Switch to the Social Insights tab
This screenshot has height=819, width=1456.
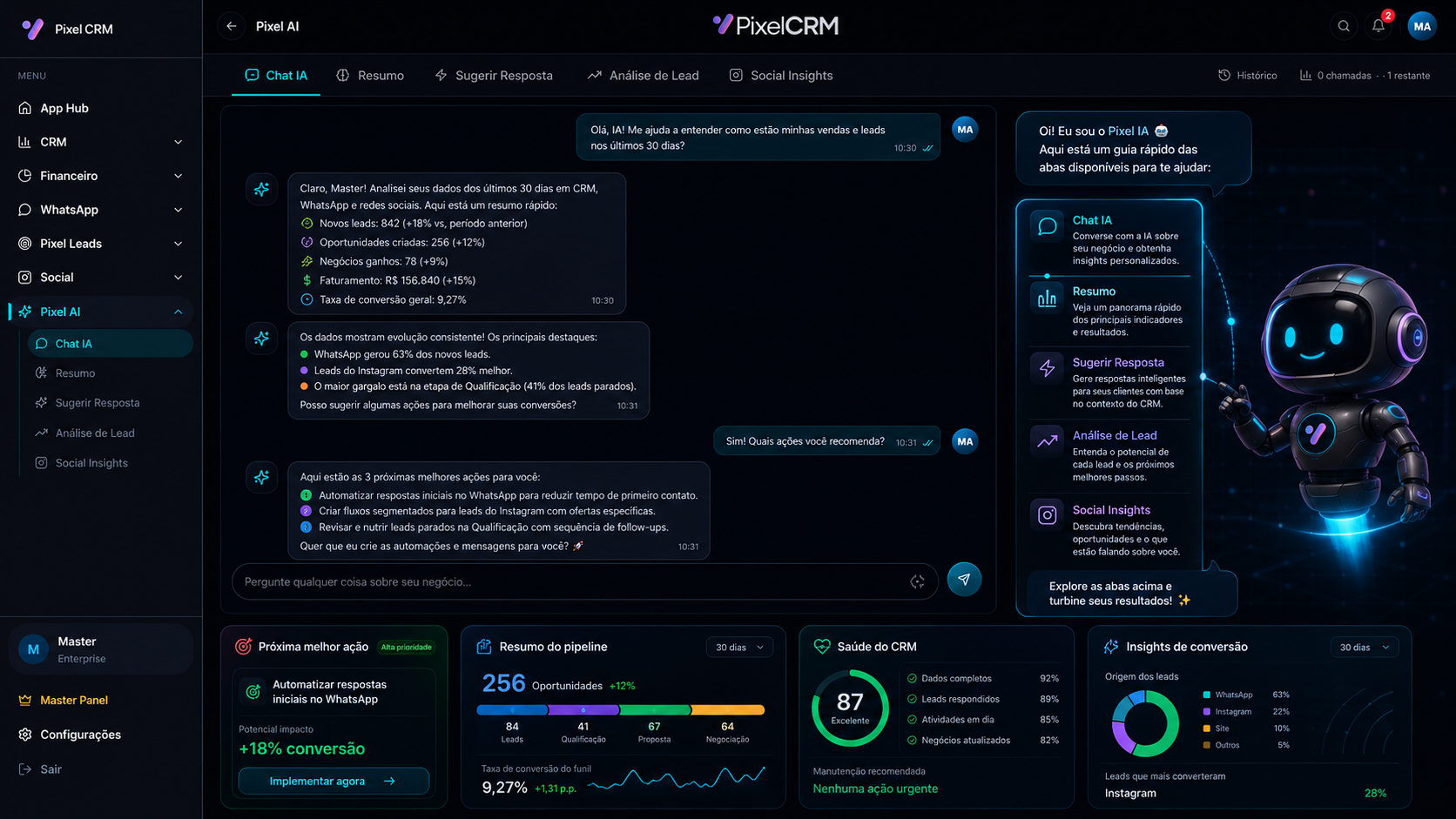(781, 76)
